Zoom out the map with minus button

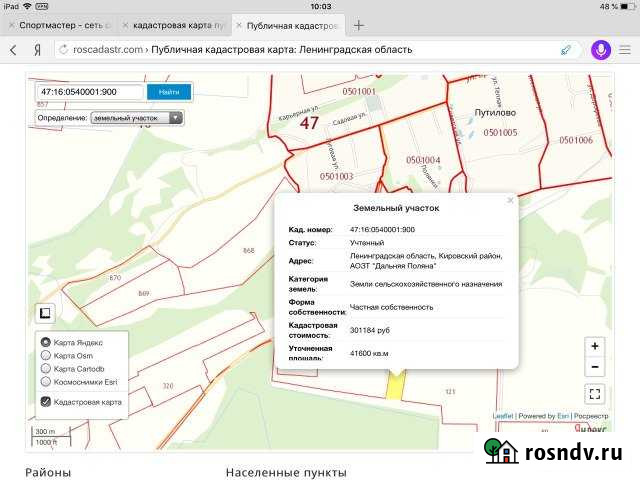[595, 367]
